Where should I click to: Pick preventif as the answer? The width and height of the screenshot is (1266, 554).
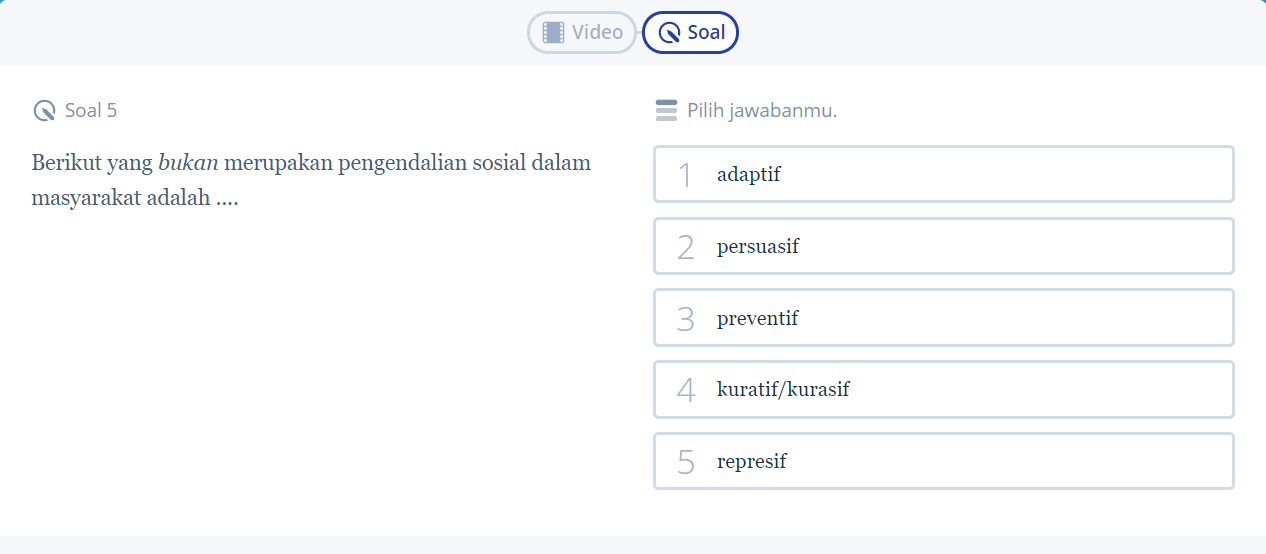pos(943,318)
